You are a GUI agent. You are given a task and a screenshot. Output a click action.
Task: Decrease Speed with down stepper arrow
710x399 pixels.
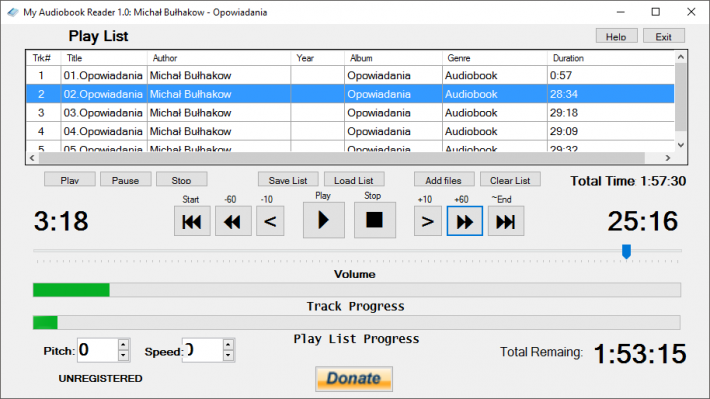[x=228, y=356]
